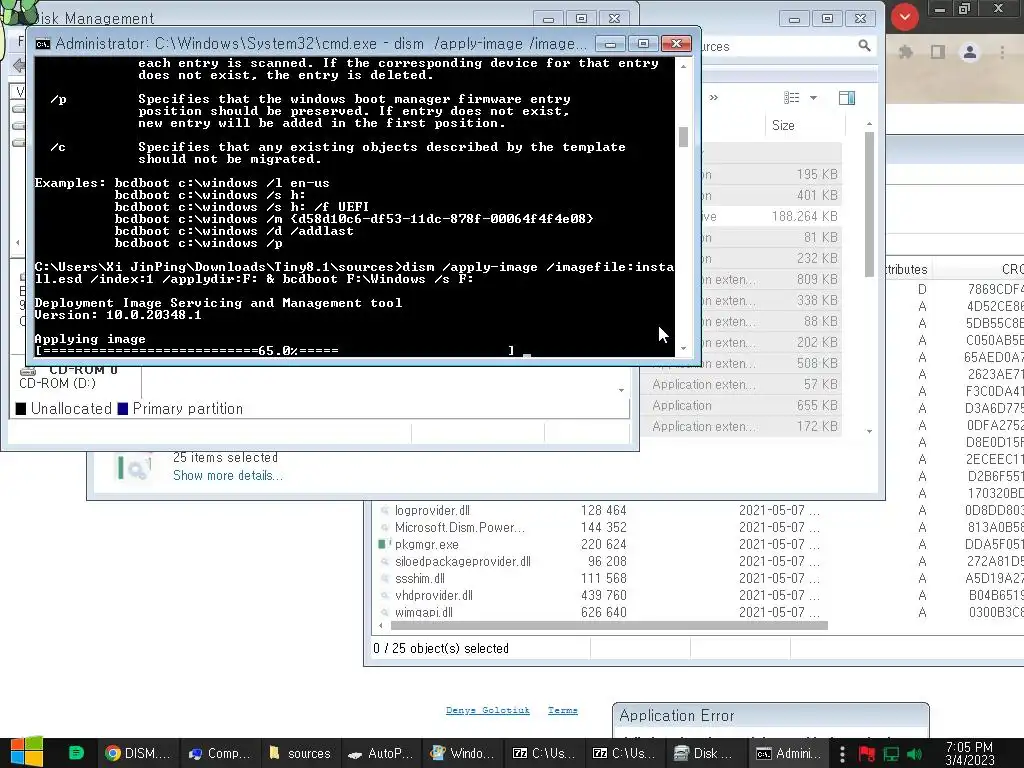Viewport: 1024px width, 768px height.
Task: Click the Windows Start button
Action: pyautogui.click(x=27, y=752)
